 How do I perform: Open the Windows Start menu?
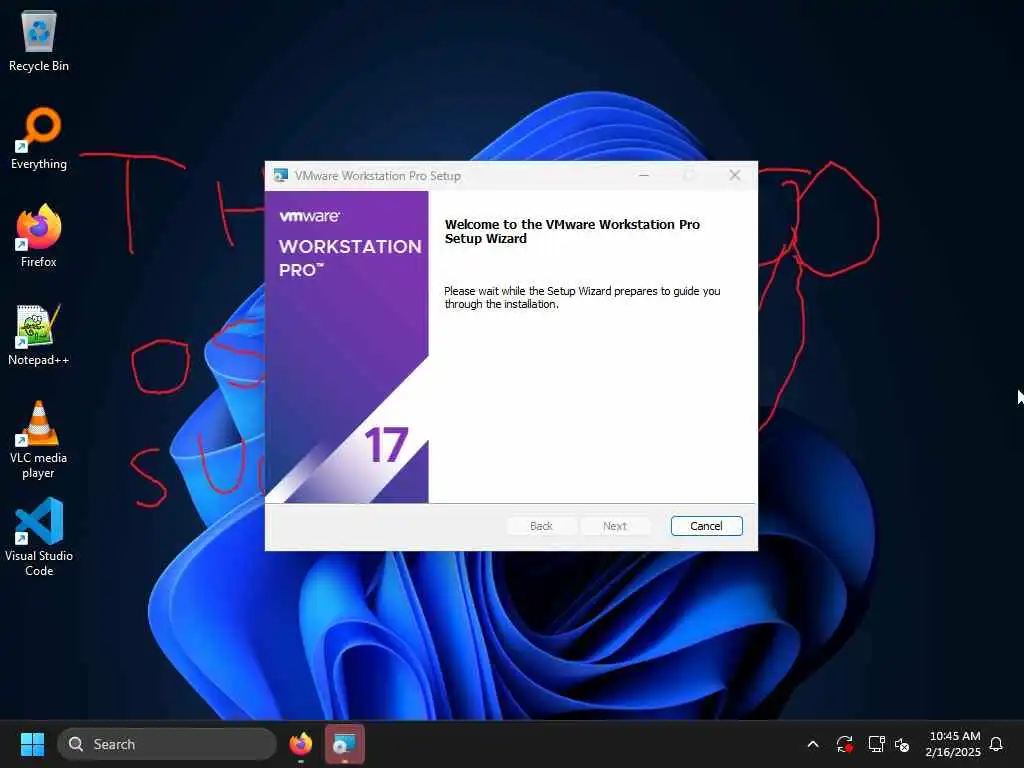coord(32,744)
